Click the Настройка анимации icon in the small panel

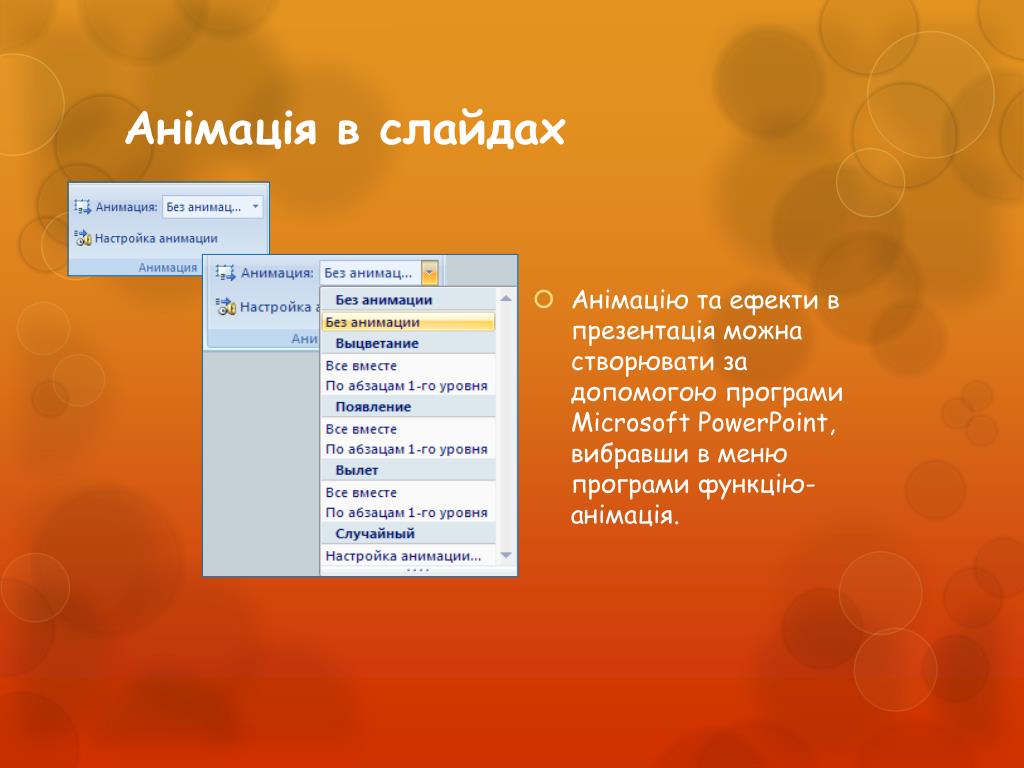click(82, 238)
